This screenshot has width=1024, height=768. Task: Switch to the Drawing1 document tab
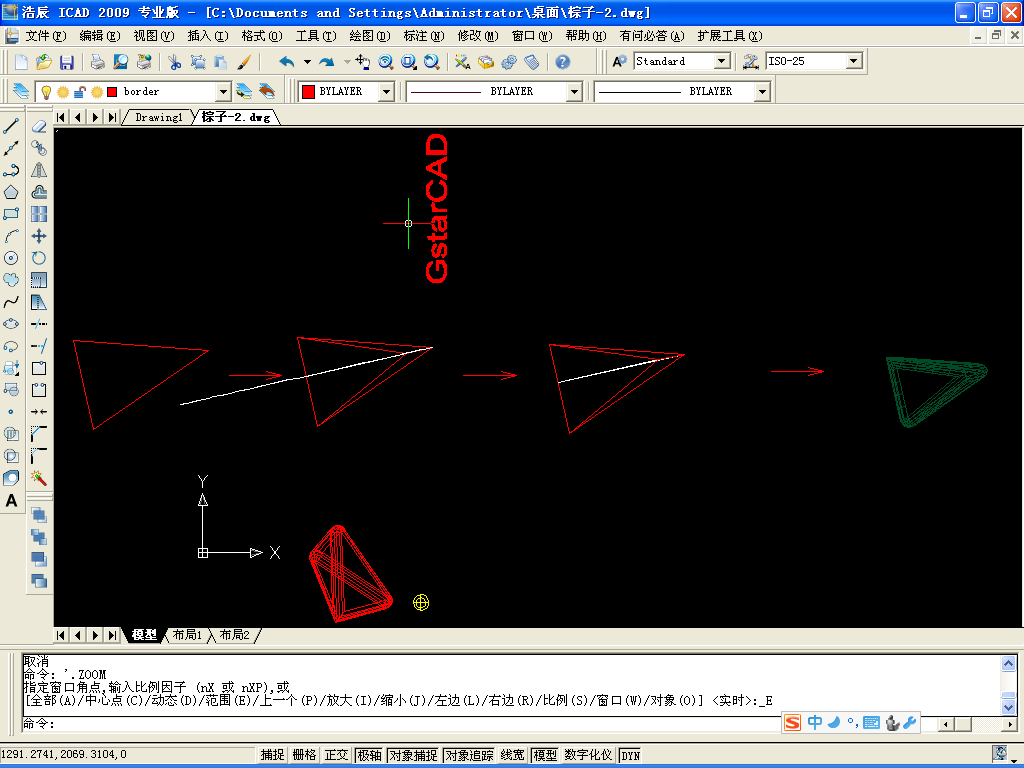pyautogui.click(x=159, y=118)
